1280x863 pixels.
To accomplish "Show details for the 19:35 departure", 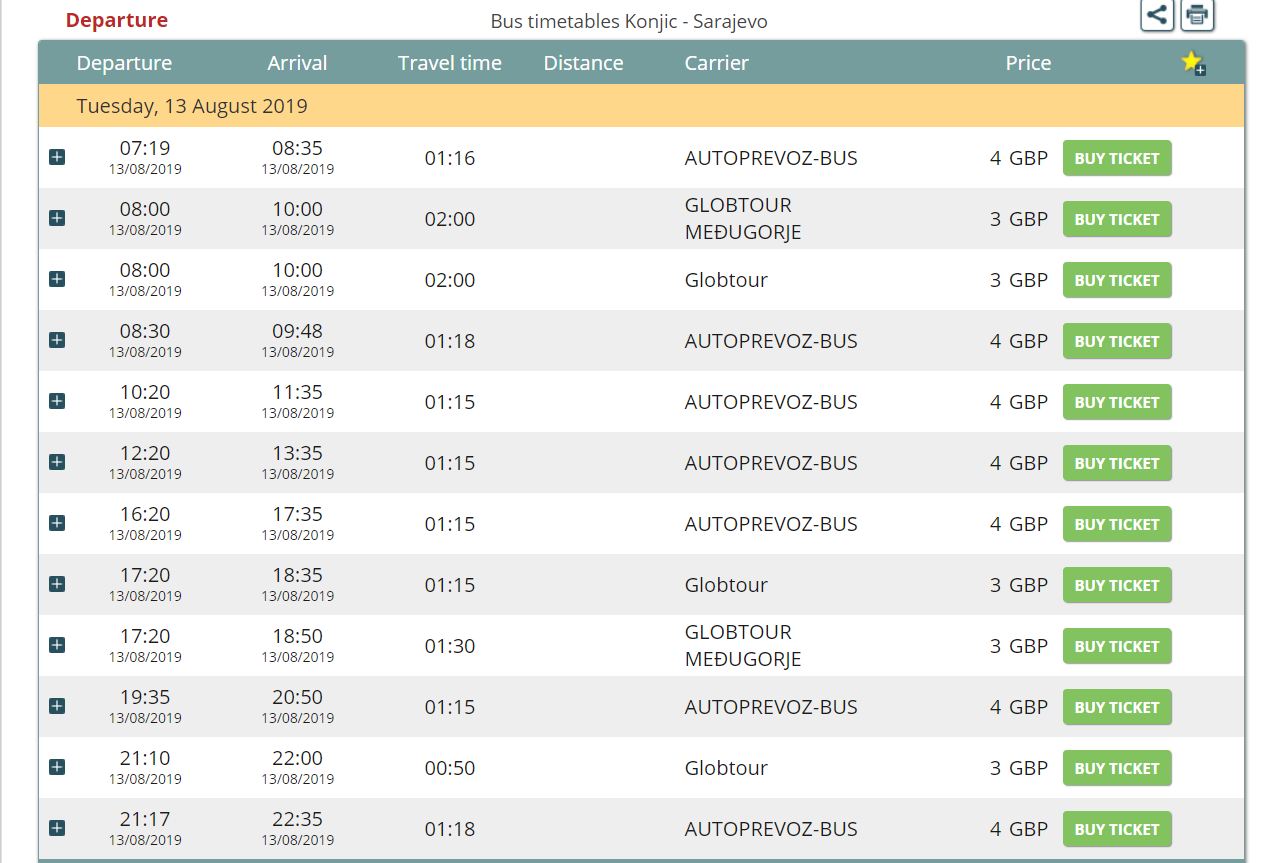I will [x=57, y=706].
